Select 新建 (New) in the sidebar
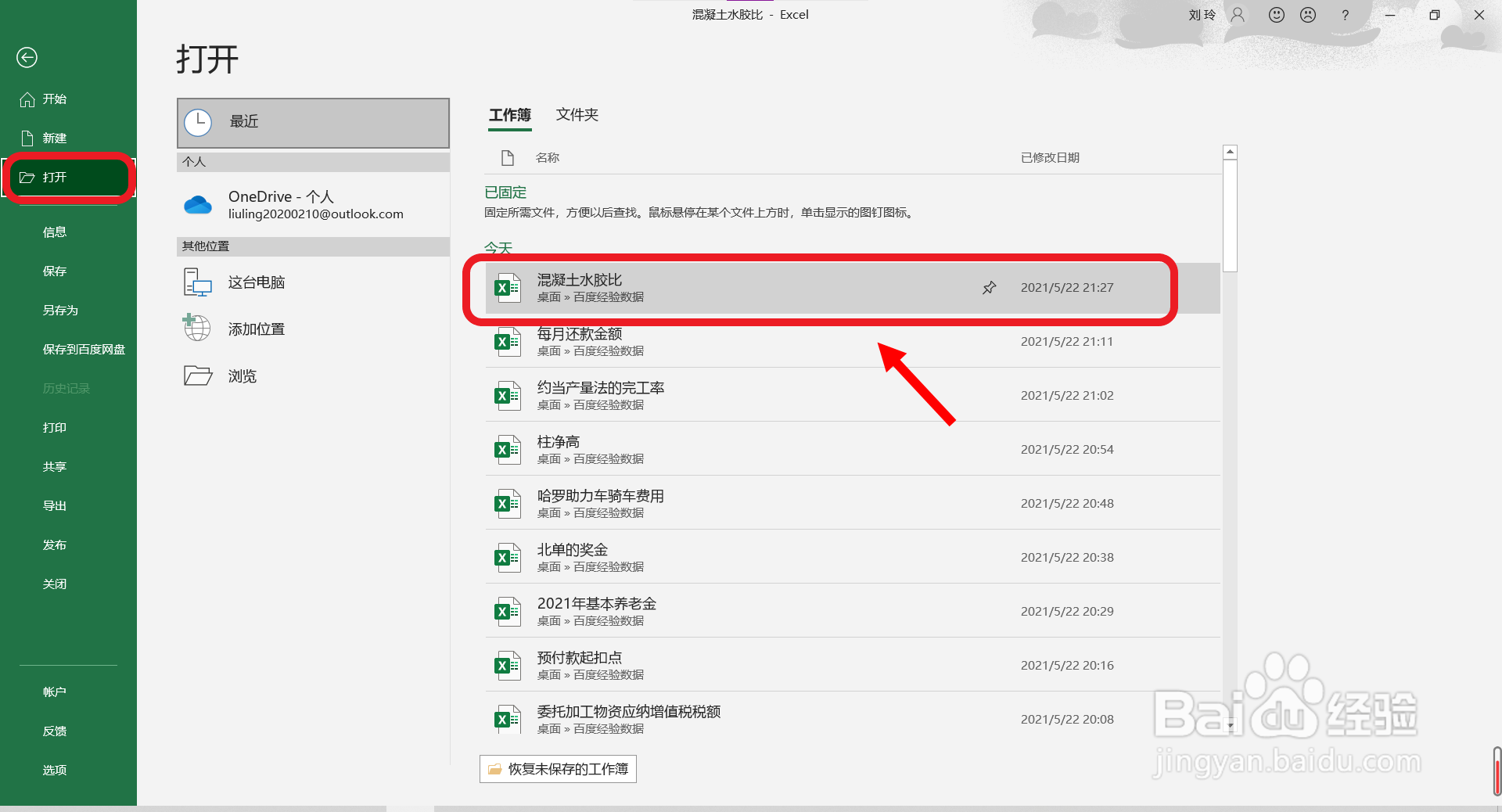Viewport: 1502px width, 812px height. (x=55, y=138)
